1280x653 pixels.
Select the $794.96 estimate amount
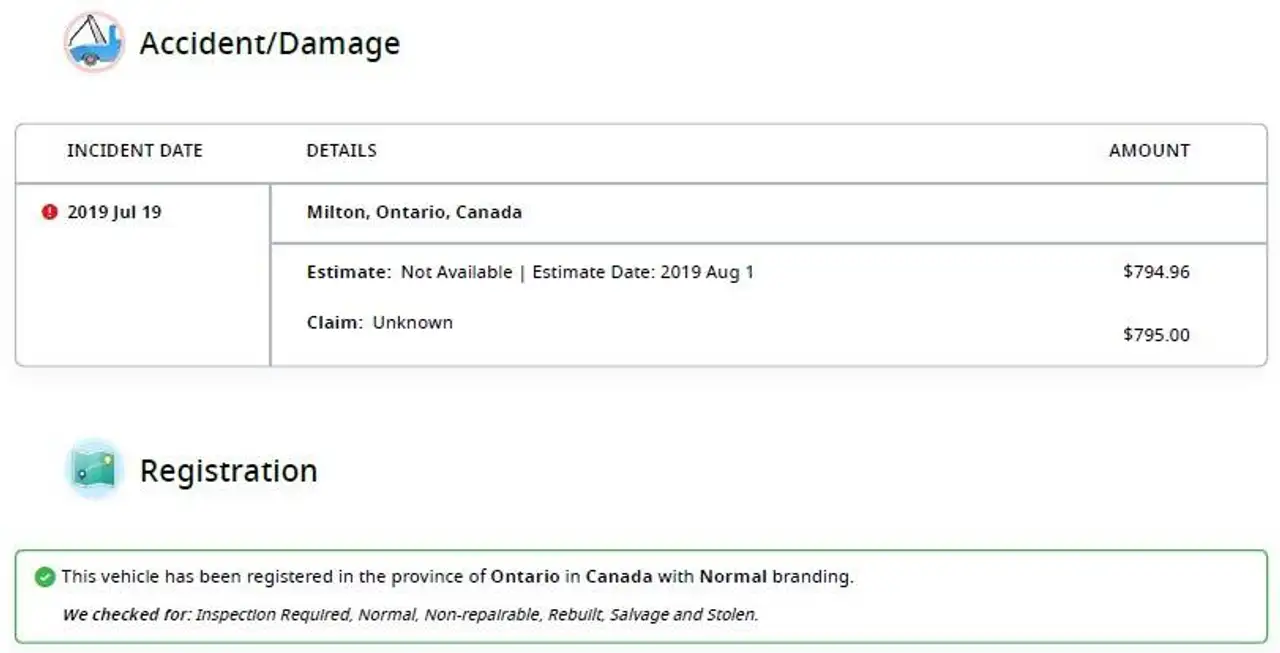pyautogui.click(x=1156, y=272)
